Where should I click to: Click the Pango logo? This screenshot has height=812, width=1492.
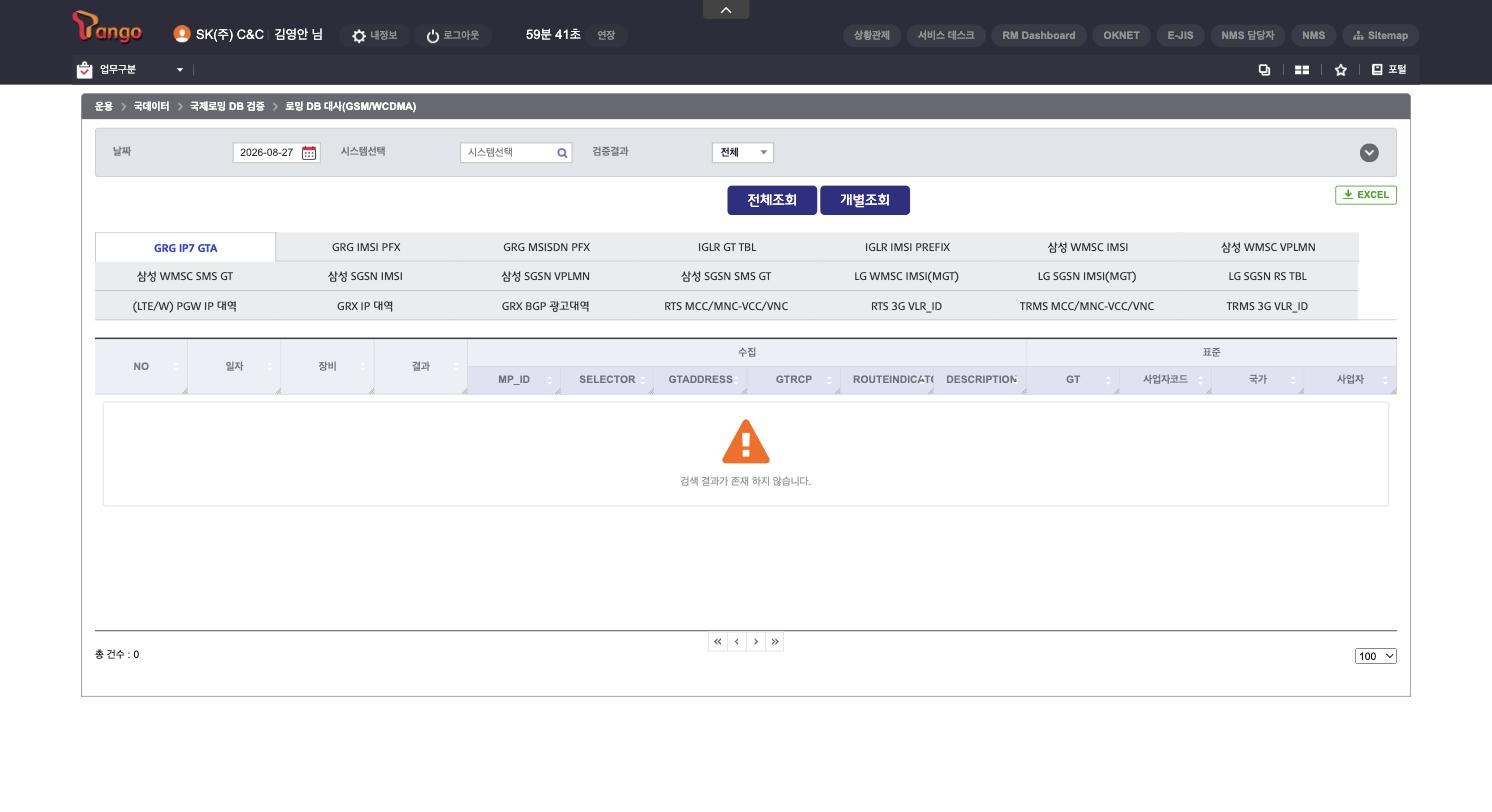[x=108, y=28]
